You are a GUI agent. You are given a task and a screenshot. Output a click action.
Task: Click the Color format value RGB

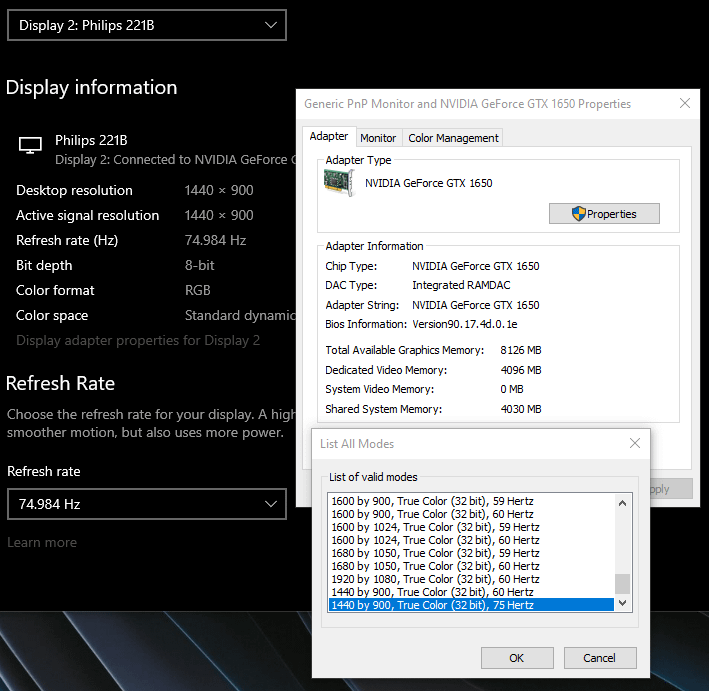coord(198,290)
